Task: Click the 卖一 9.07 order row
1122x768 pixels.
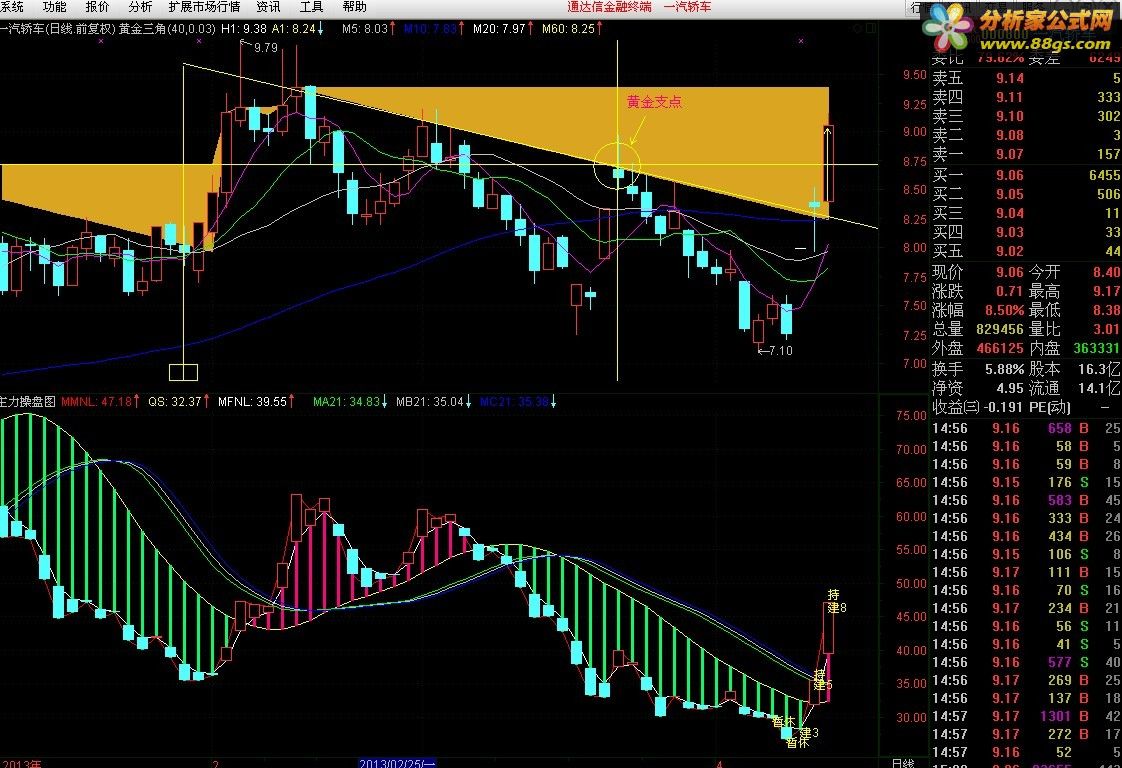Action: point(1025,154)
